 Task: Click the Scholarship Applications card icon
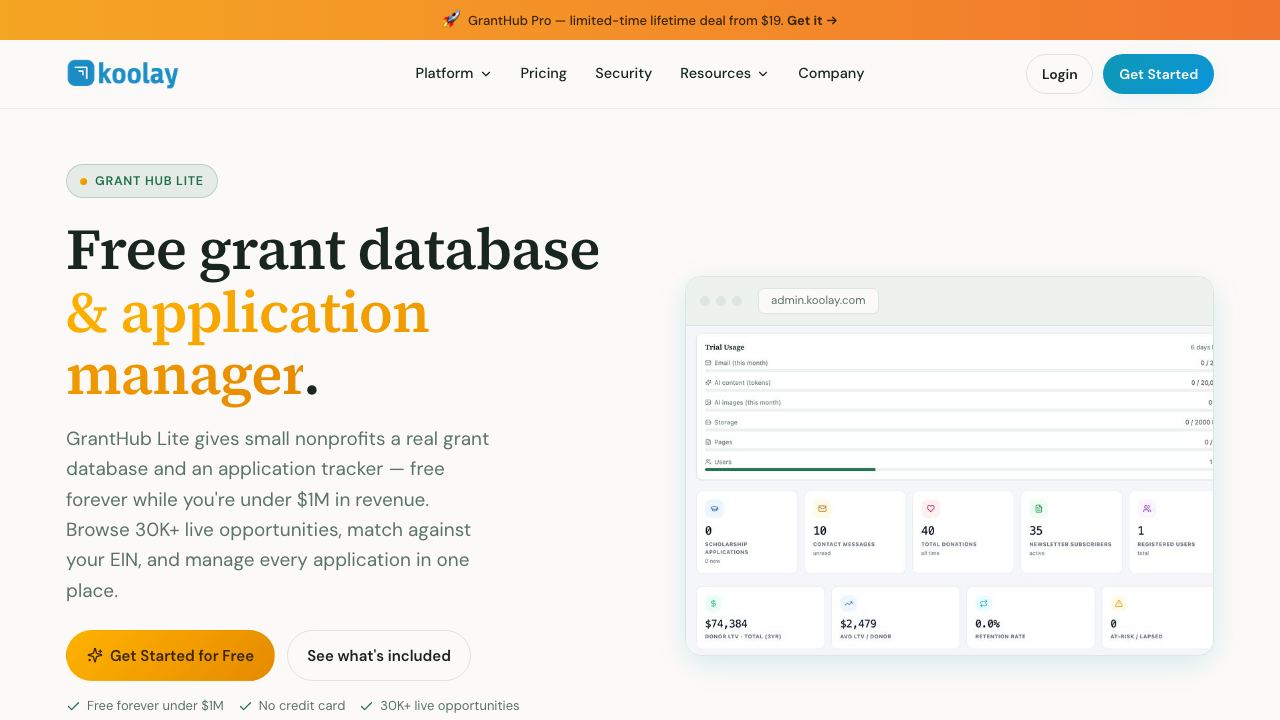[714, 508]
